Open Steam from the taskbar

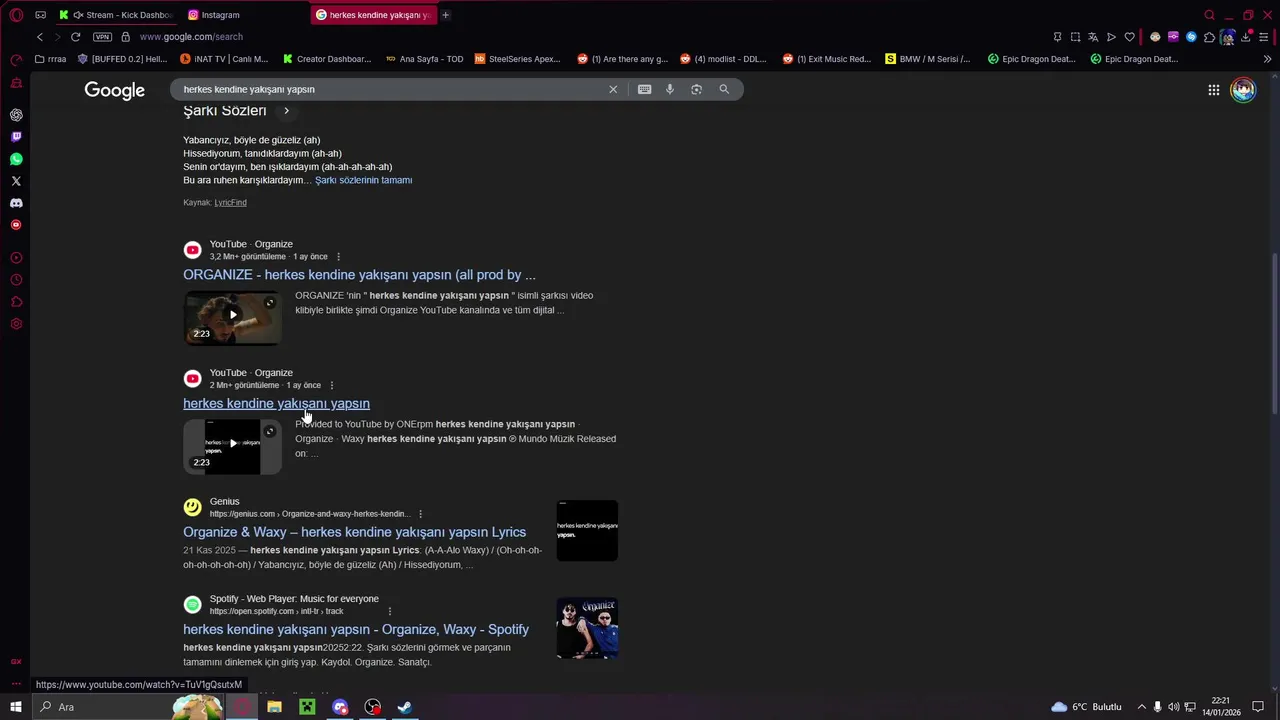405,707
